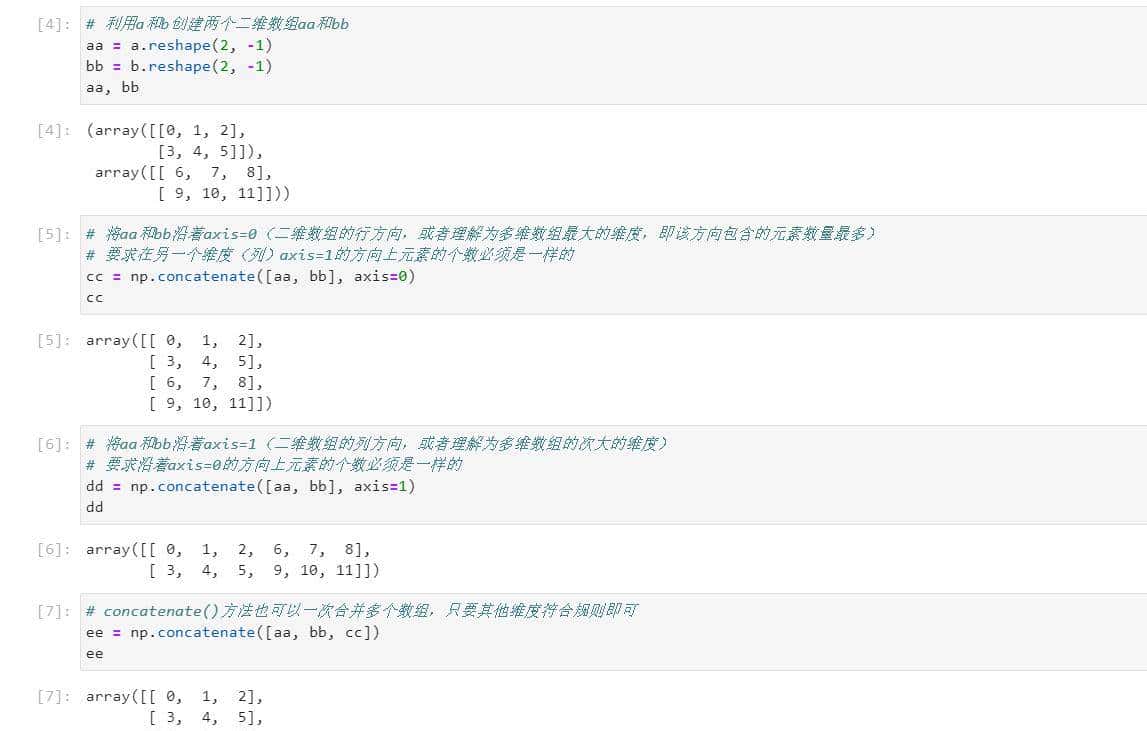Click the first comment line in cell 5

click(x=480, y=234)
